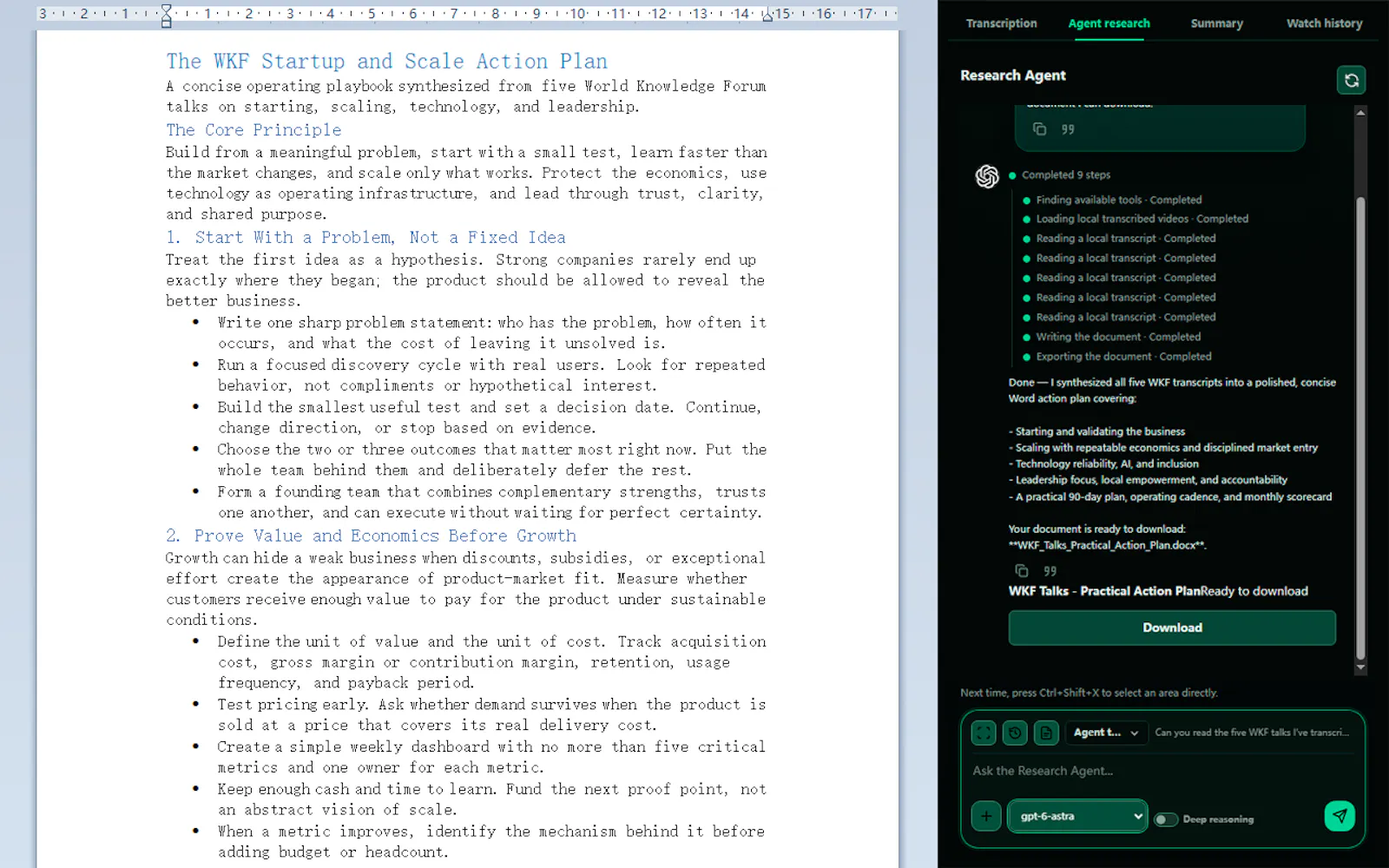This screenshot has width=1389, height=868.
Task: Switch to the Transcription tab
Action: 1001,23
